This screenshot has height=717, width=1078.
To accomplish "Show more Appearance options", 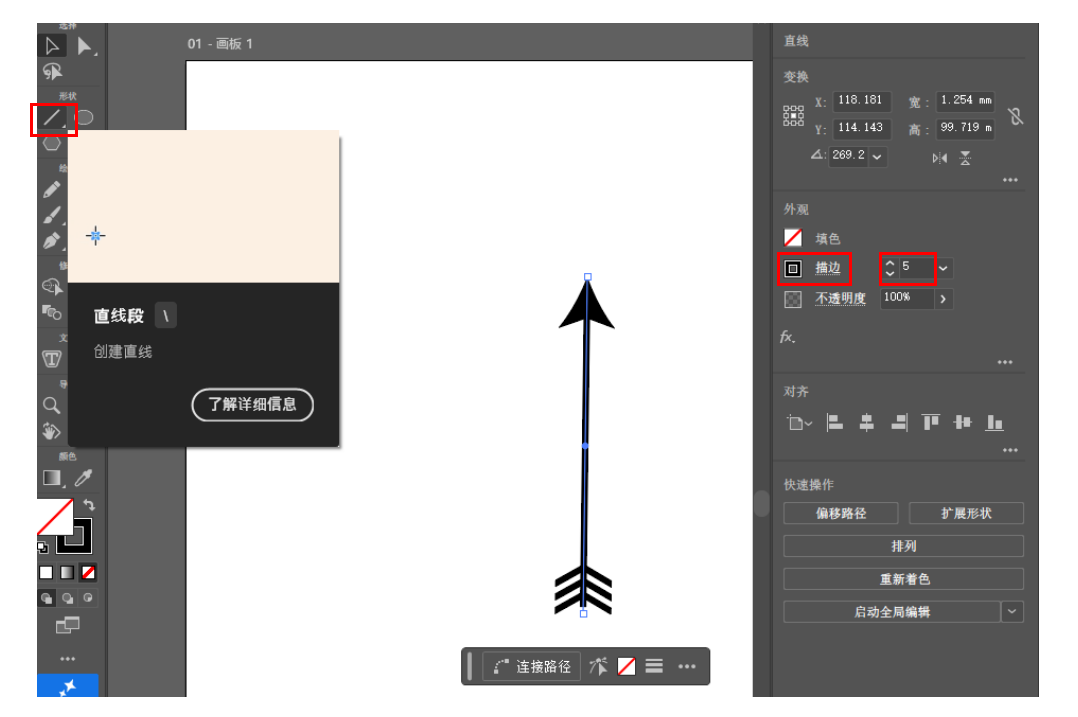I will click(x=1005, y=362).
